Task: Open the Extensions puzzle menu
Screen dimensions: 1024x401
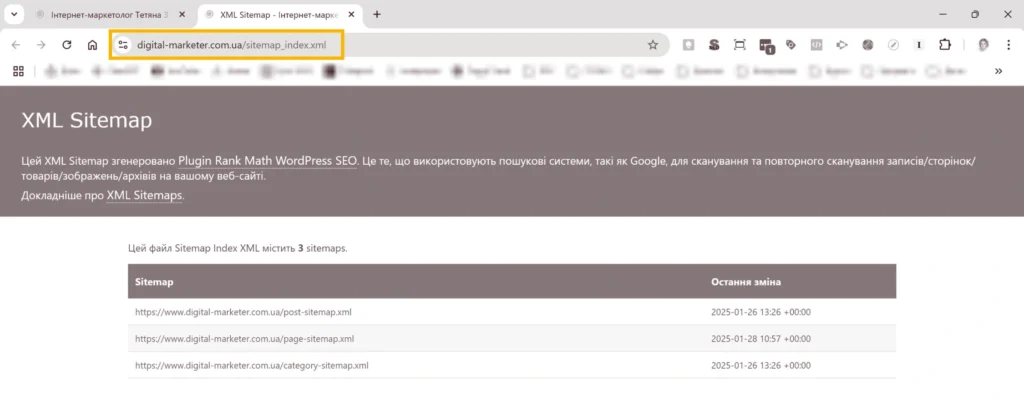Action: click(944, 45)
